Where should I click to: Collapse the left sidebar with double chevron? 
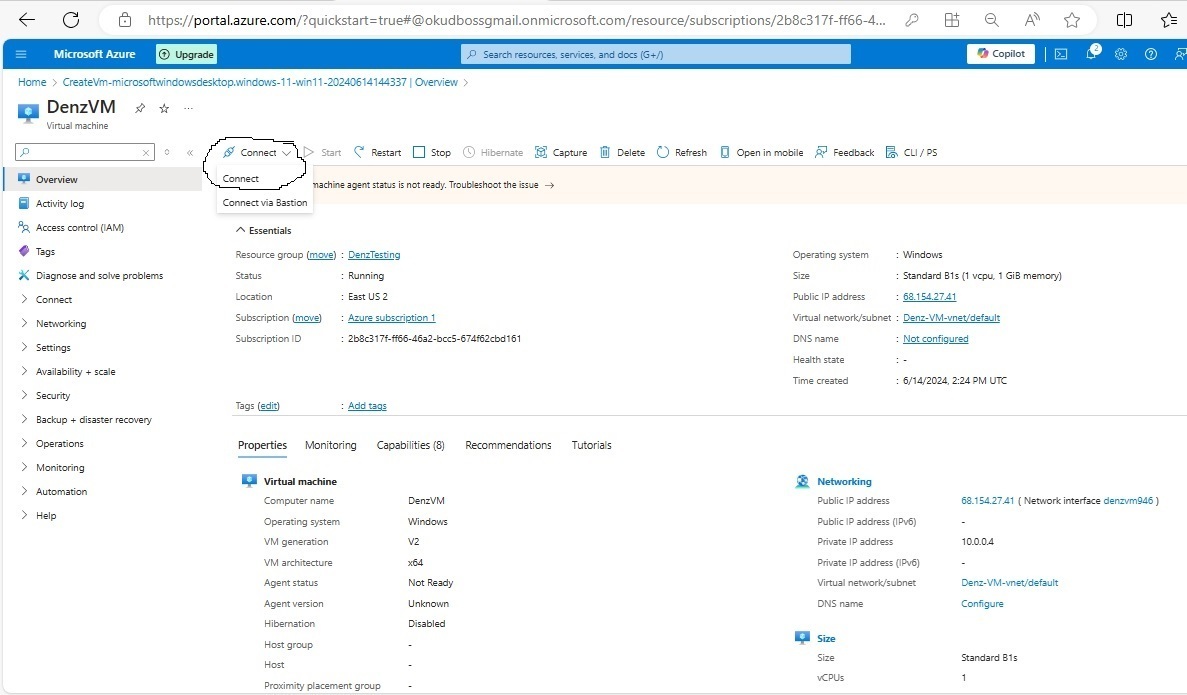190,152
